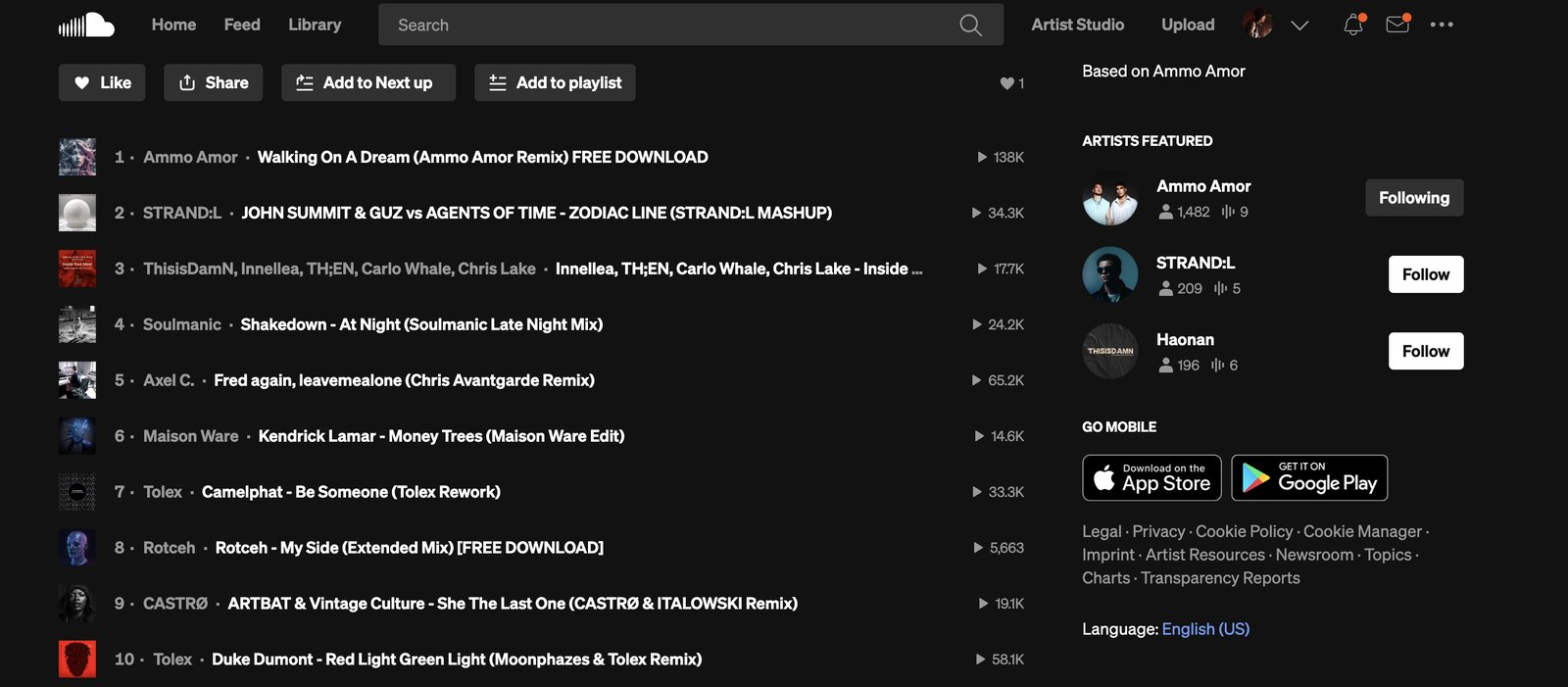Open Rotceh My Side artwork thumbnail
1568x687 pixels.
click(x=77, y=548)
